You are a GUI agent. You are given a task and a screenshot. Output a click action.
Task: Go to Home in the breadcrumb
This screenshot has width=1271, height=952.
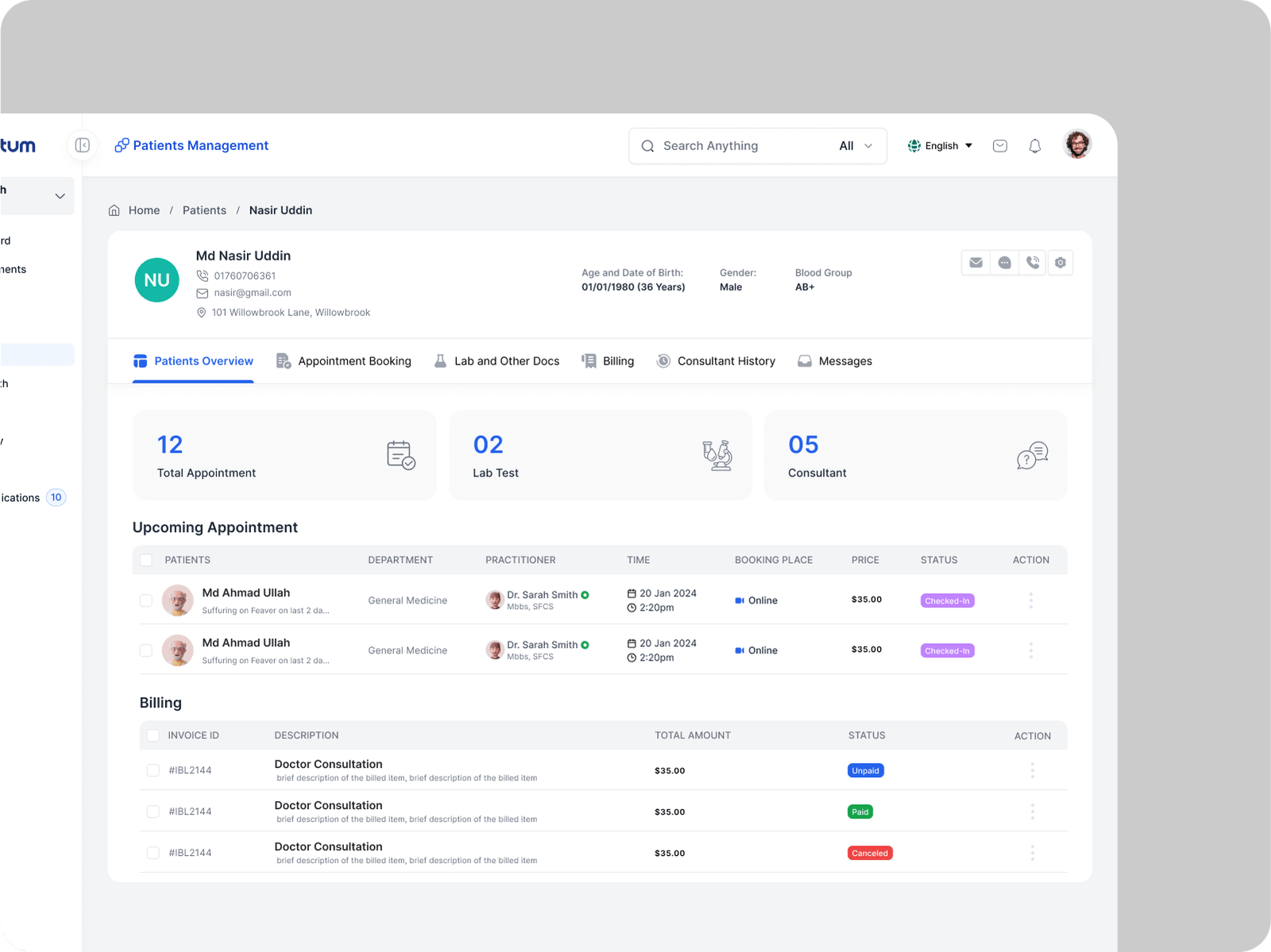tap(144, 210)
